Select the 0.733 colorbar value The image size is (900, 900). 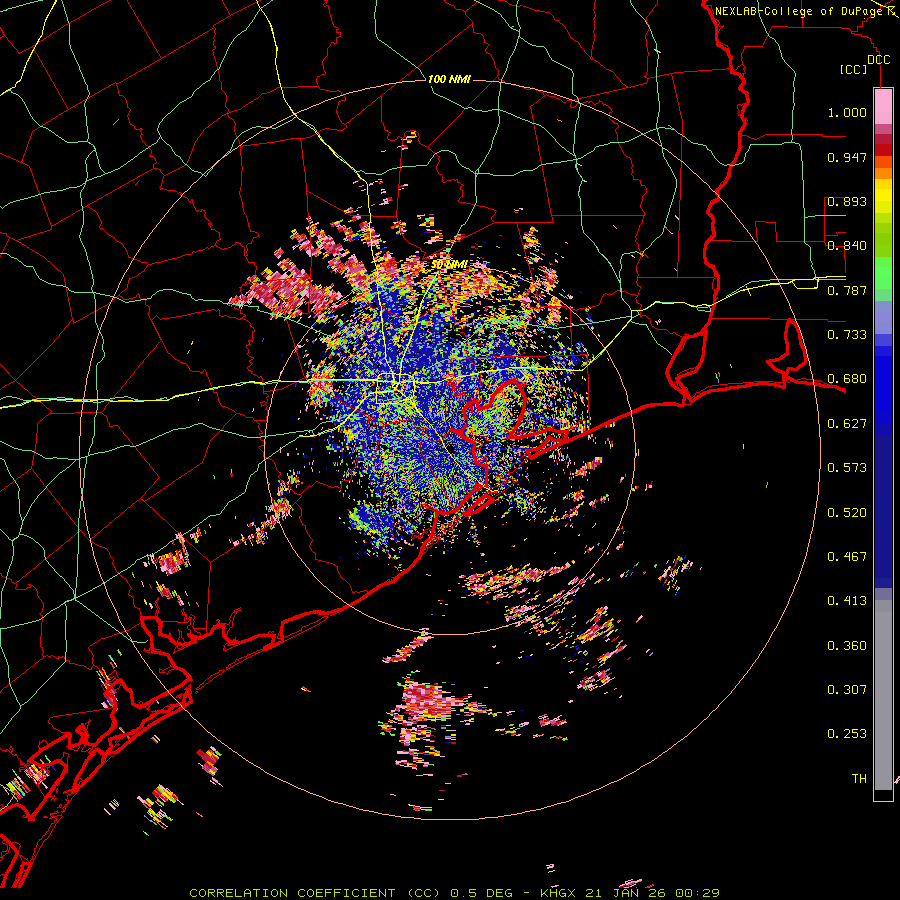coord(847,335)
